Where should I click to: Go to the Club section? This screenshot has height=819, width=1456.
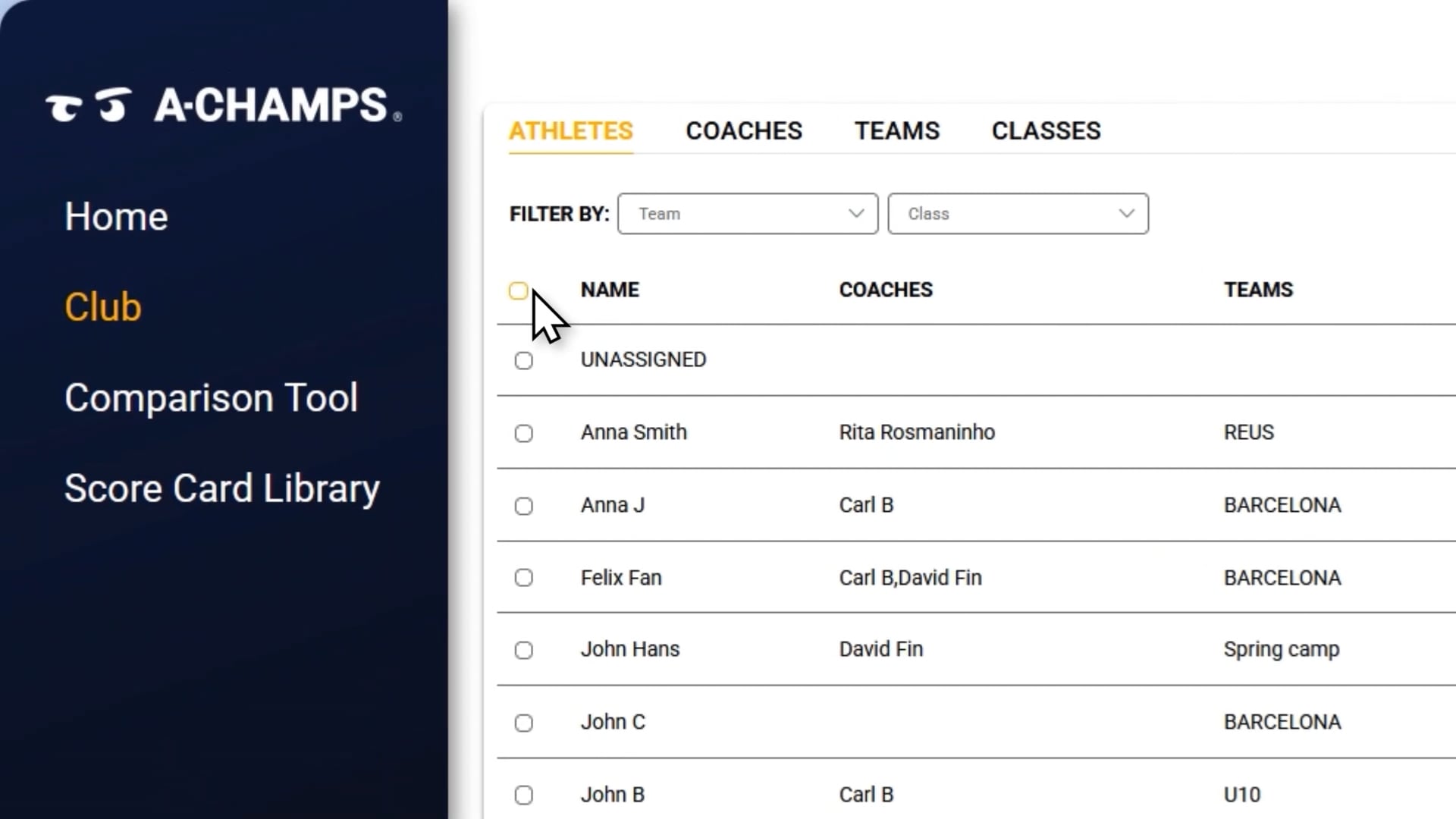(x=103, y=307)
